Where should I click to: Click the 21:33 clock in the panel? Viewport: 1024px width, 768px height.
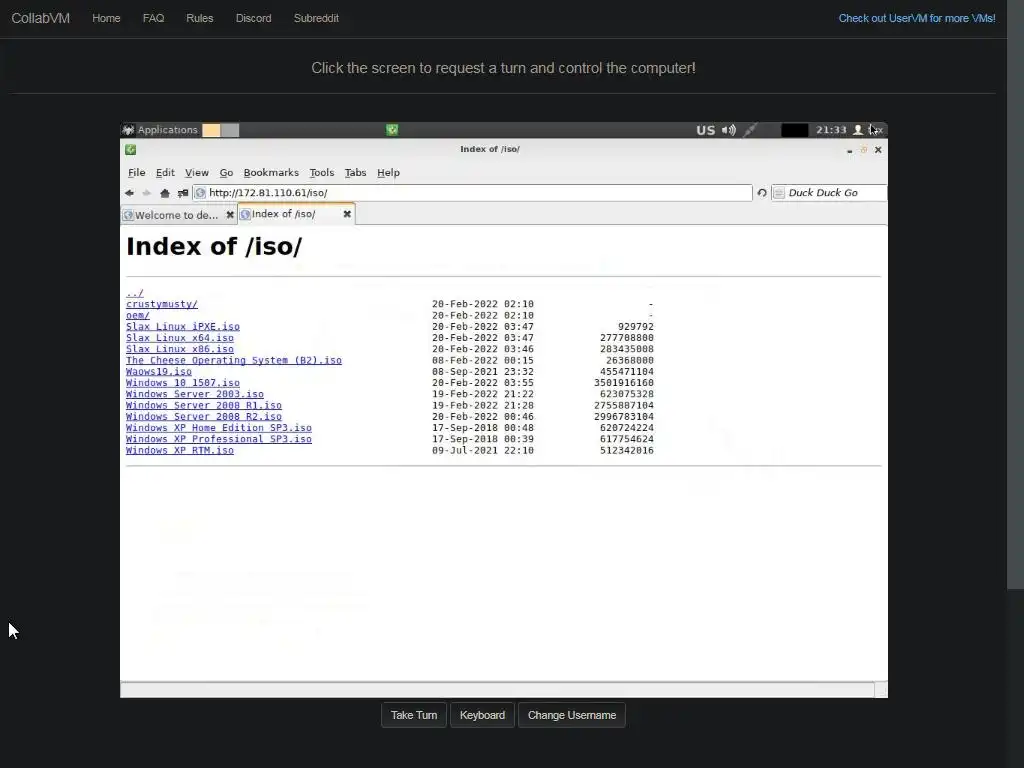[x=831, y=130]
